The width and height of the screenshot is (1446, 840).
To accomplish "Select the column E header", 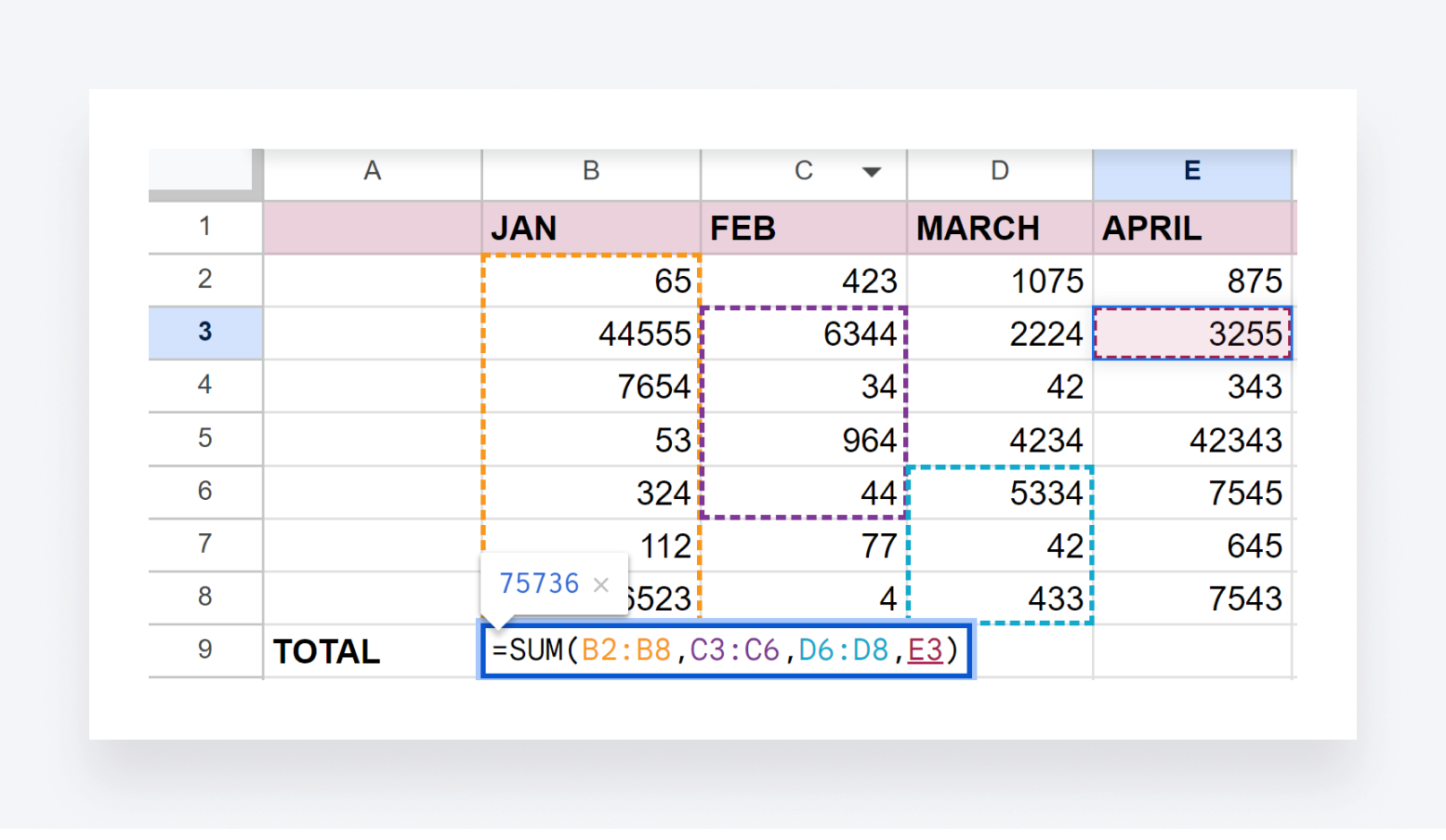I will (1192, 171).
